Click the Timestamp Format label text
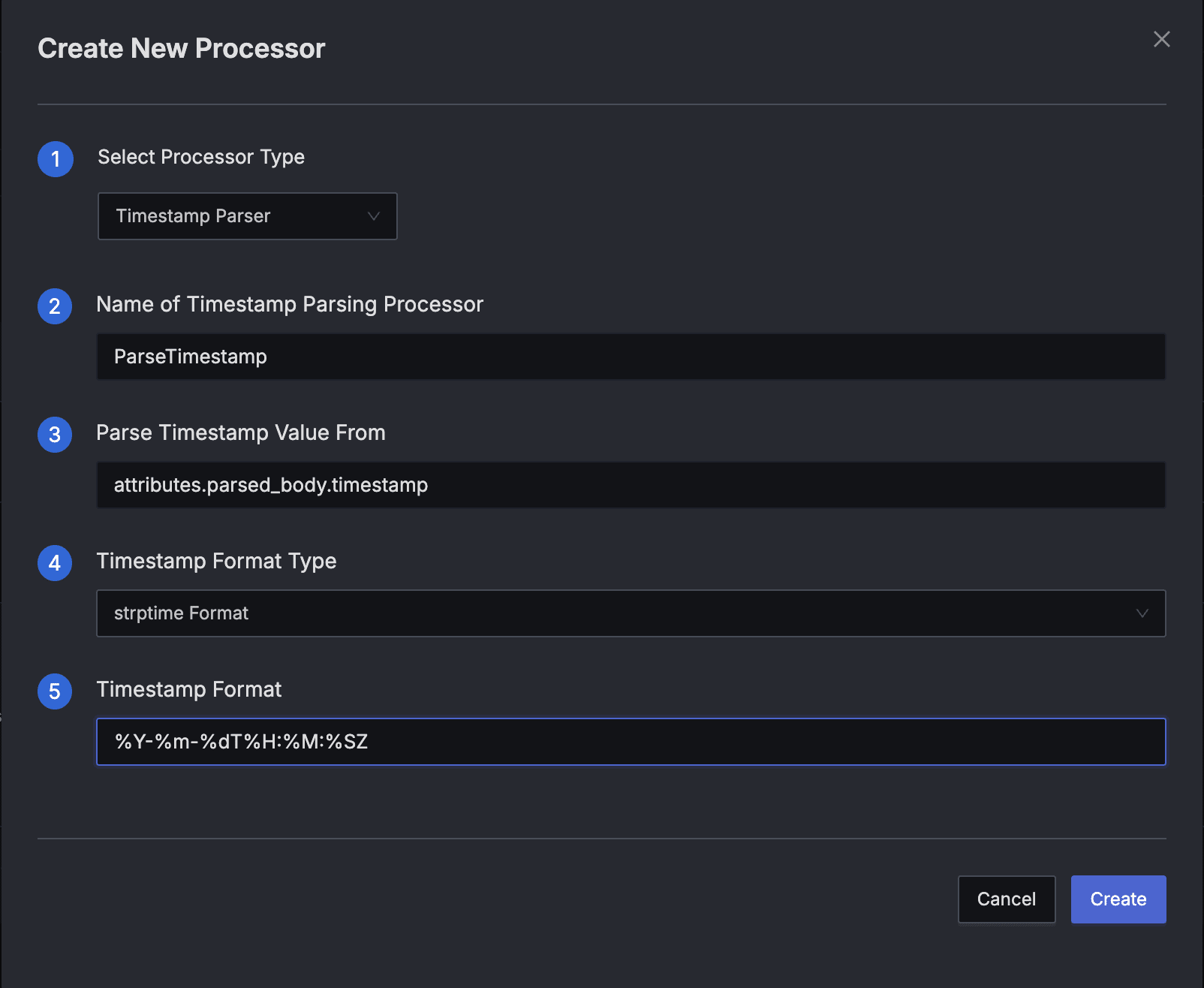The height and width of the screenshot is (988, 1204). (189, 689)
